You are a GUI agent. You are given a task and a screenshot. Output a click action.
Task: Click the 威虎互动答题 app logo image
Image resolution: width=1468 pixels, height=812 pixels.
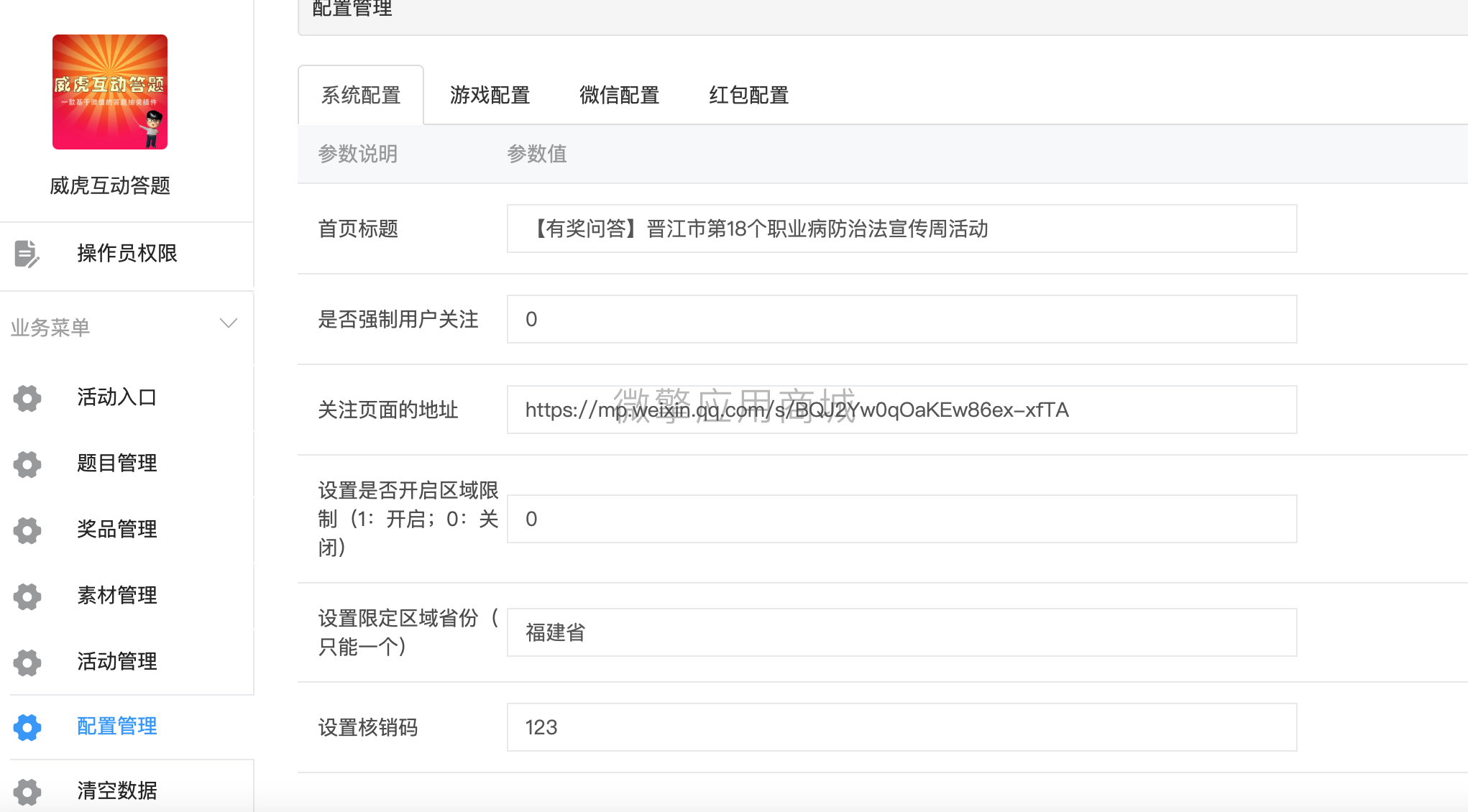coord(110,92)
